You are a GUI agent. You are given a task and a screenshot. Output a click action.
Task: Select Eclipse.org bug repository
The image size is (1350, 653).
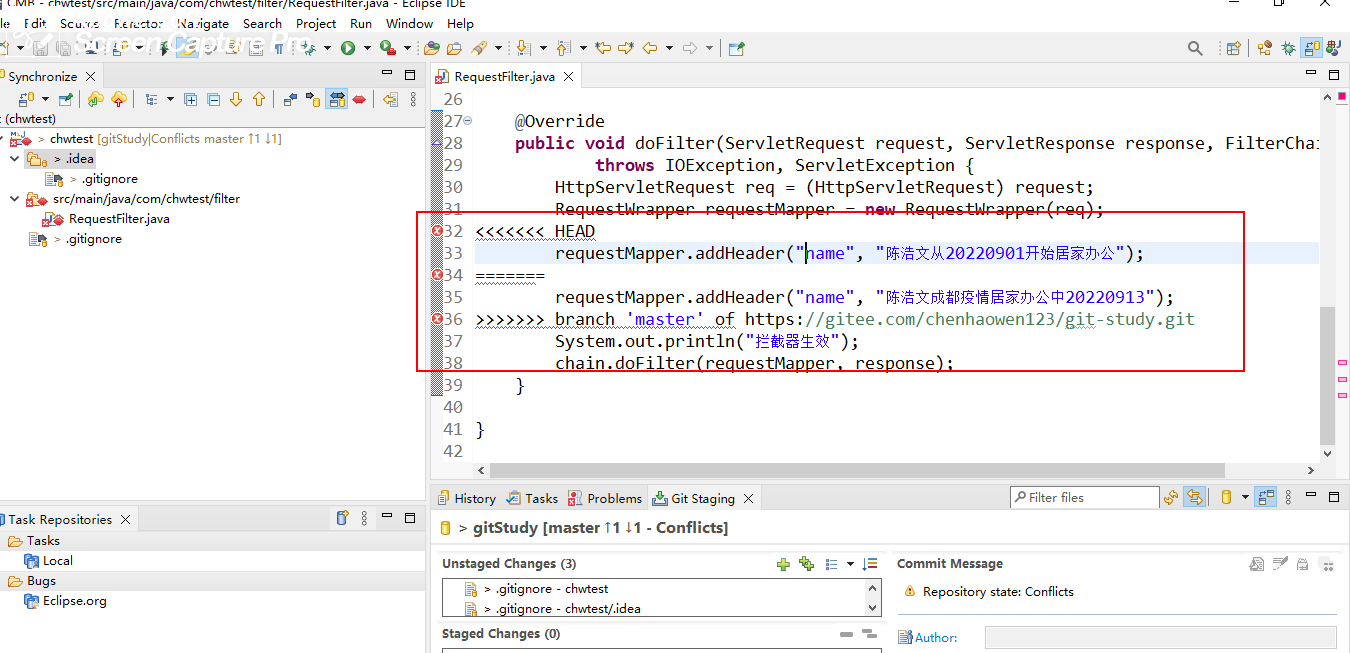pyautogui.click(x=74, y=601)
